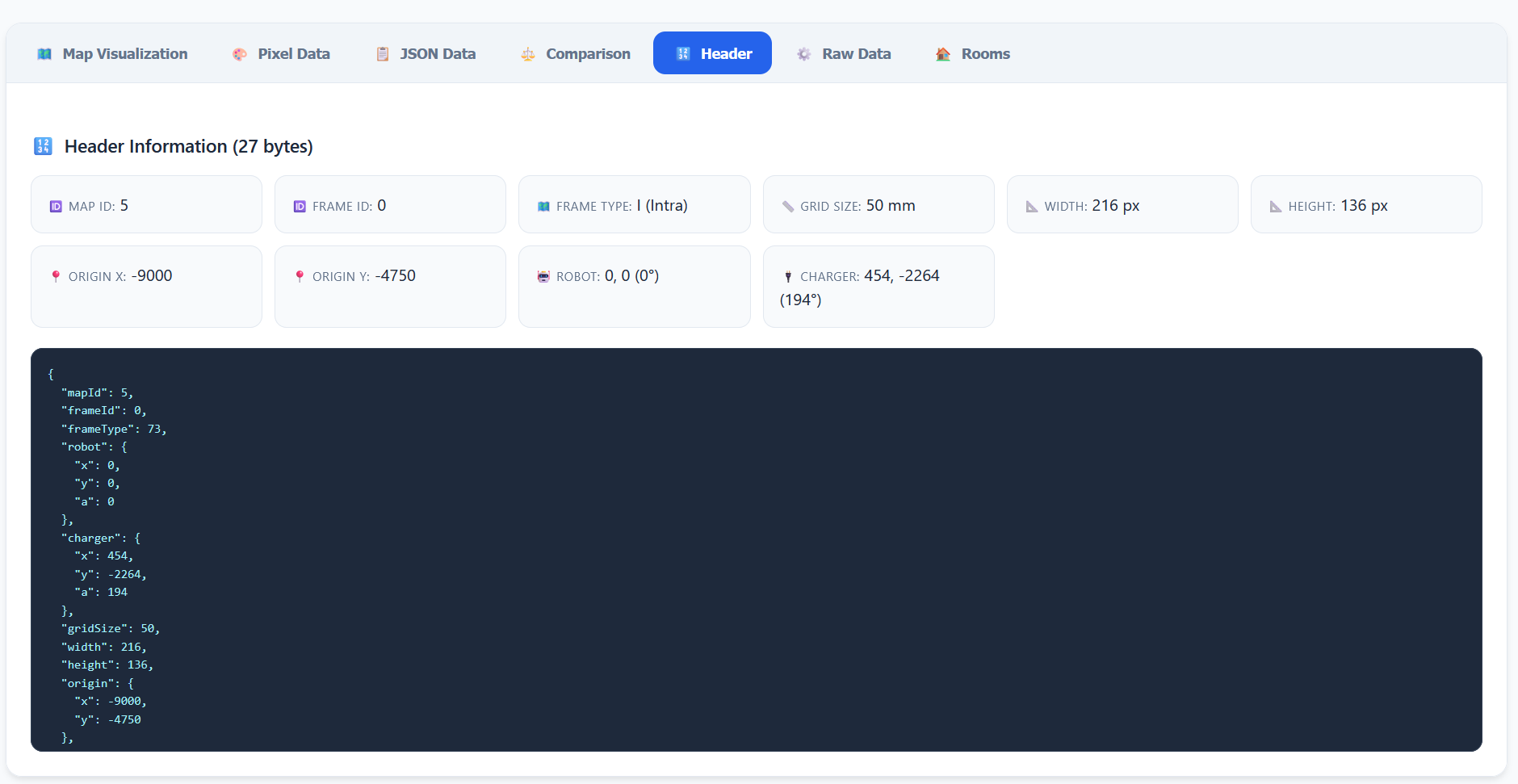Click the map icon on Map Visualization
This screenshot has width=1518, height=784.
click(x=44, y=54)
